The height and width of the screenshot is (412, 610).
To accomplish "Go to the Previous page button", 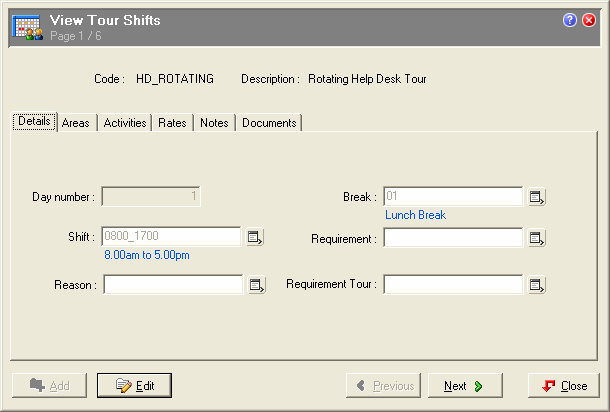I will pyautogui.click(x=383, y=386).
